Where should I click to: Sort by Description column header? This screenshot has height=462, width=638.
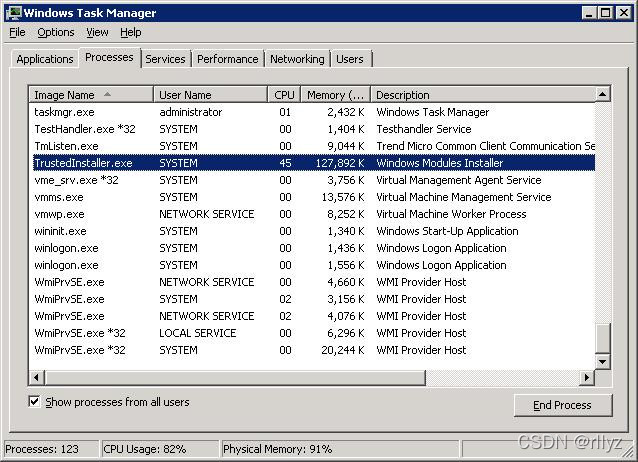click(483, 95)
